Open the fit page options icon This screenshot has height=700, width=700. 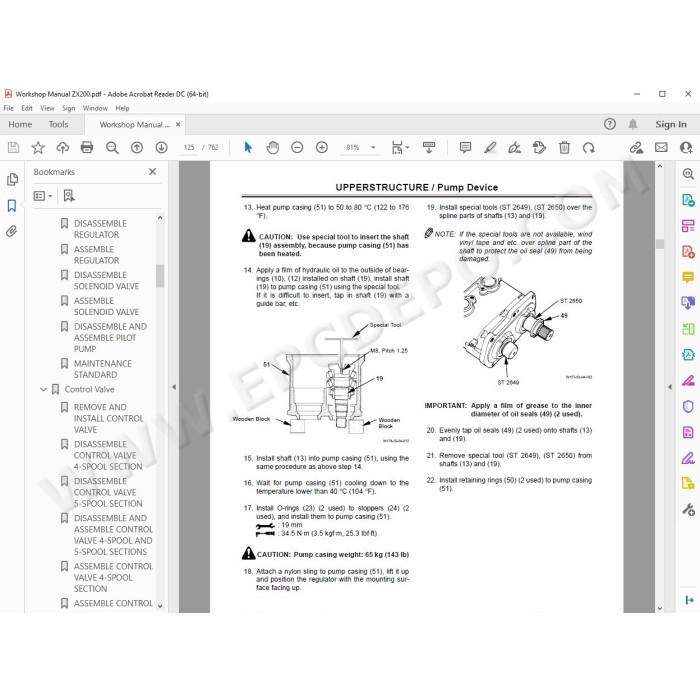tap(400, 148)
